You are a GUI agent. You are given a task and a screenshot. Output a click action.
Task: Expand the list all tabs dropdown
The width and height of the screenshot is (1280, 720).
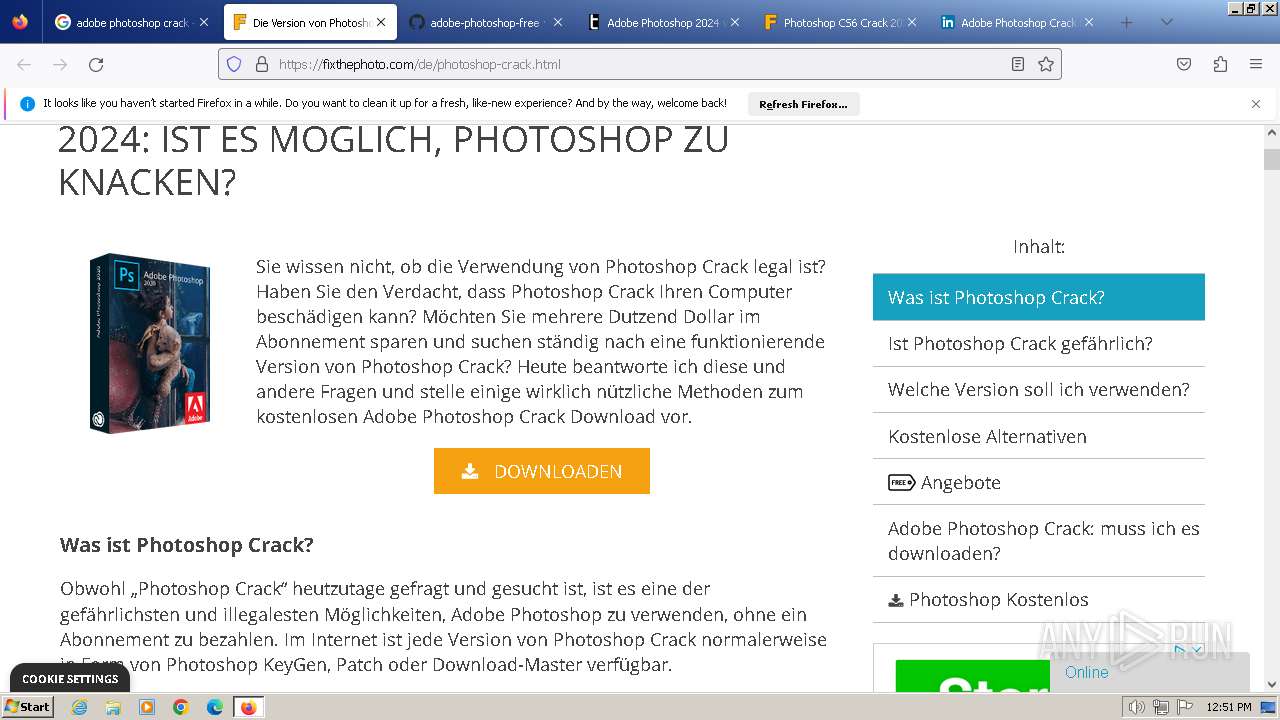click(1166, 22)
